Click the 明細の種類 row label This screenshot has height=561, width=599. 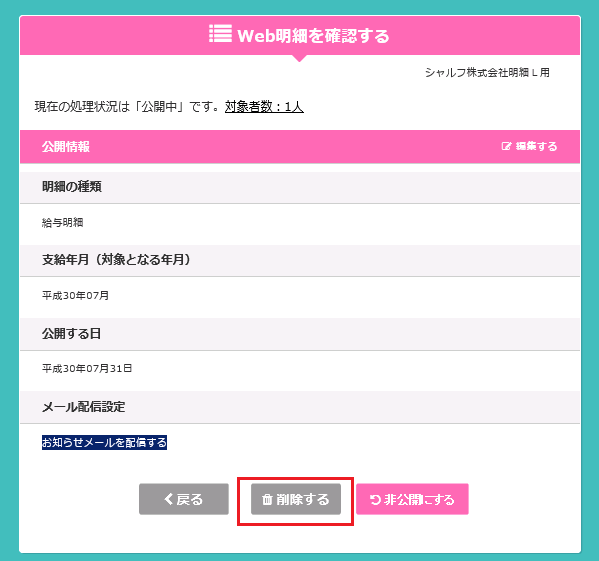(x=72, y=187)
